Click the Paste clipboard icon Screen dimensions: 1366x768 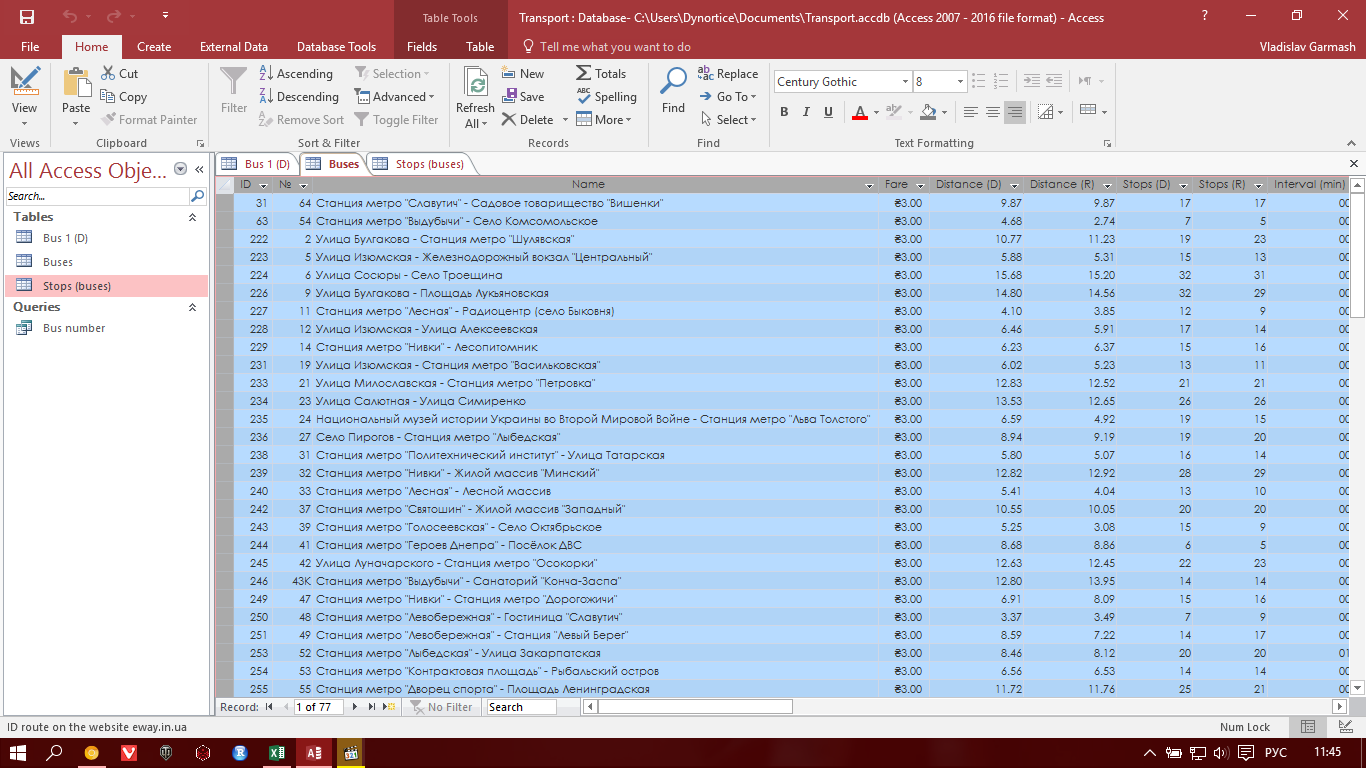pos(76,84)
